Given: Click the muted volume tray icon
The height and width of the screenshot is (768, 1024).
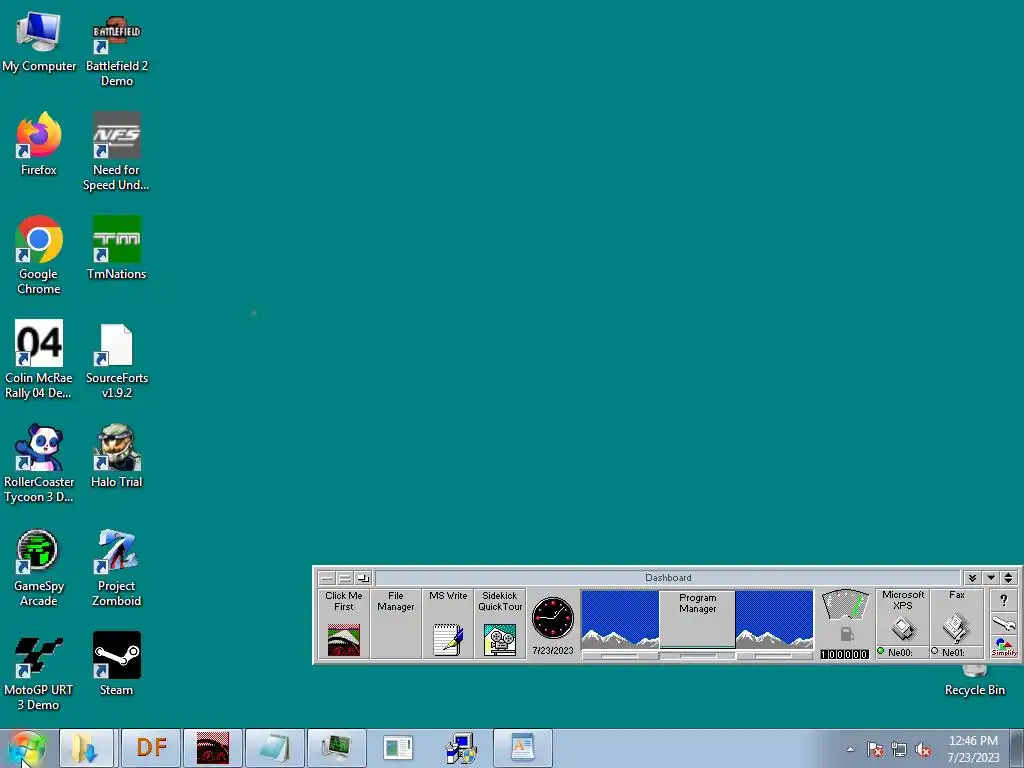Looking at the screenshot, I should pyautogui.click(x=923, y=749).
